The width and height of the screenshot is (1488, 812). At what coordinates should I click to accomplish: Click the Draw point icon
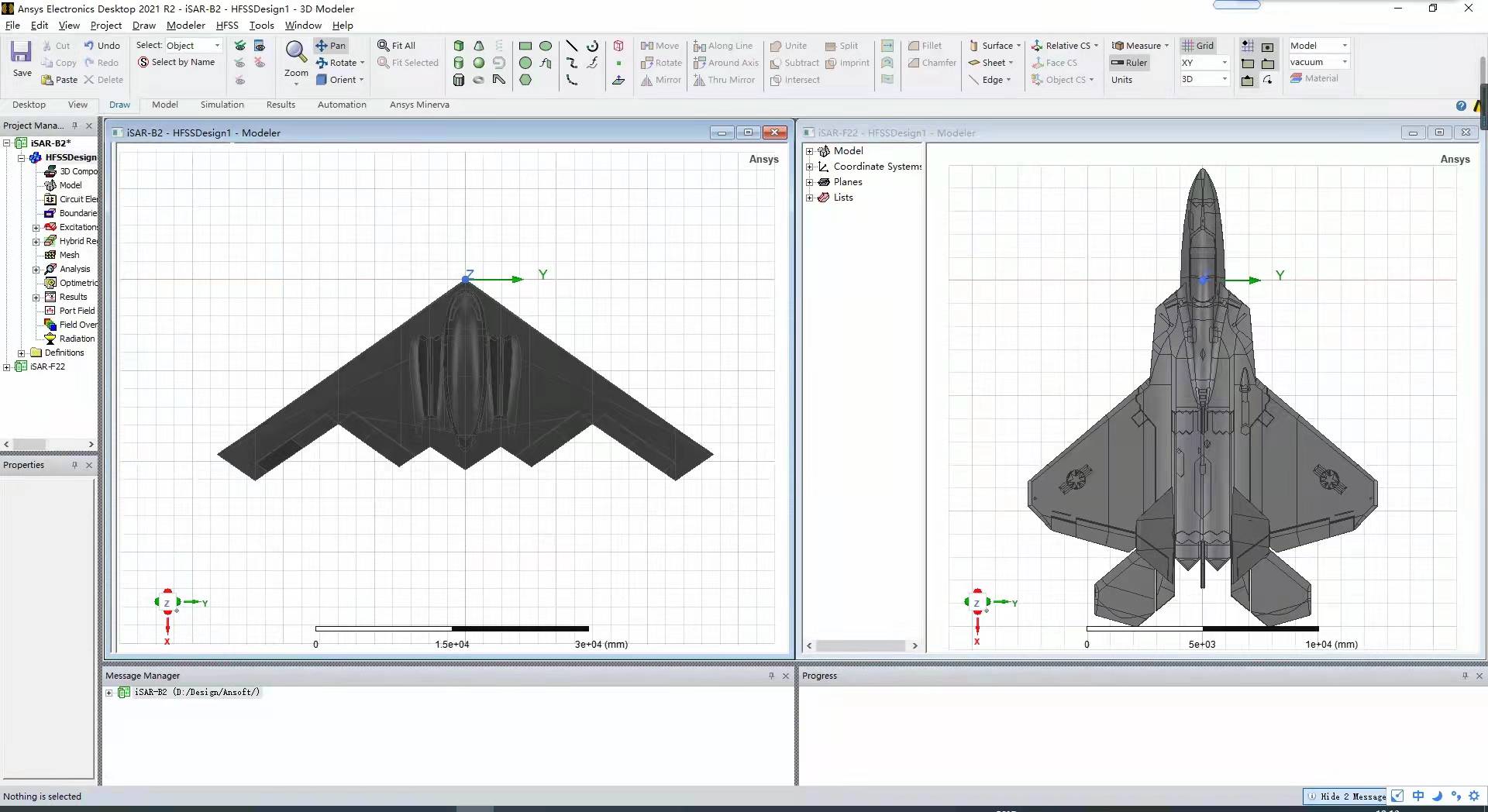618,63
